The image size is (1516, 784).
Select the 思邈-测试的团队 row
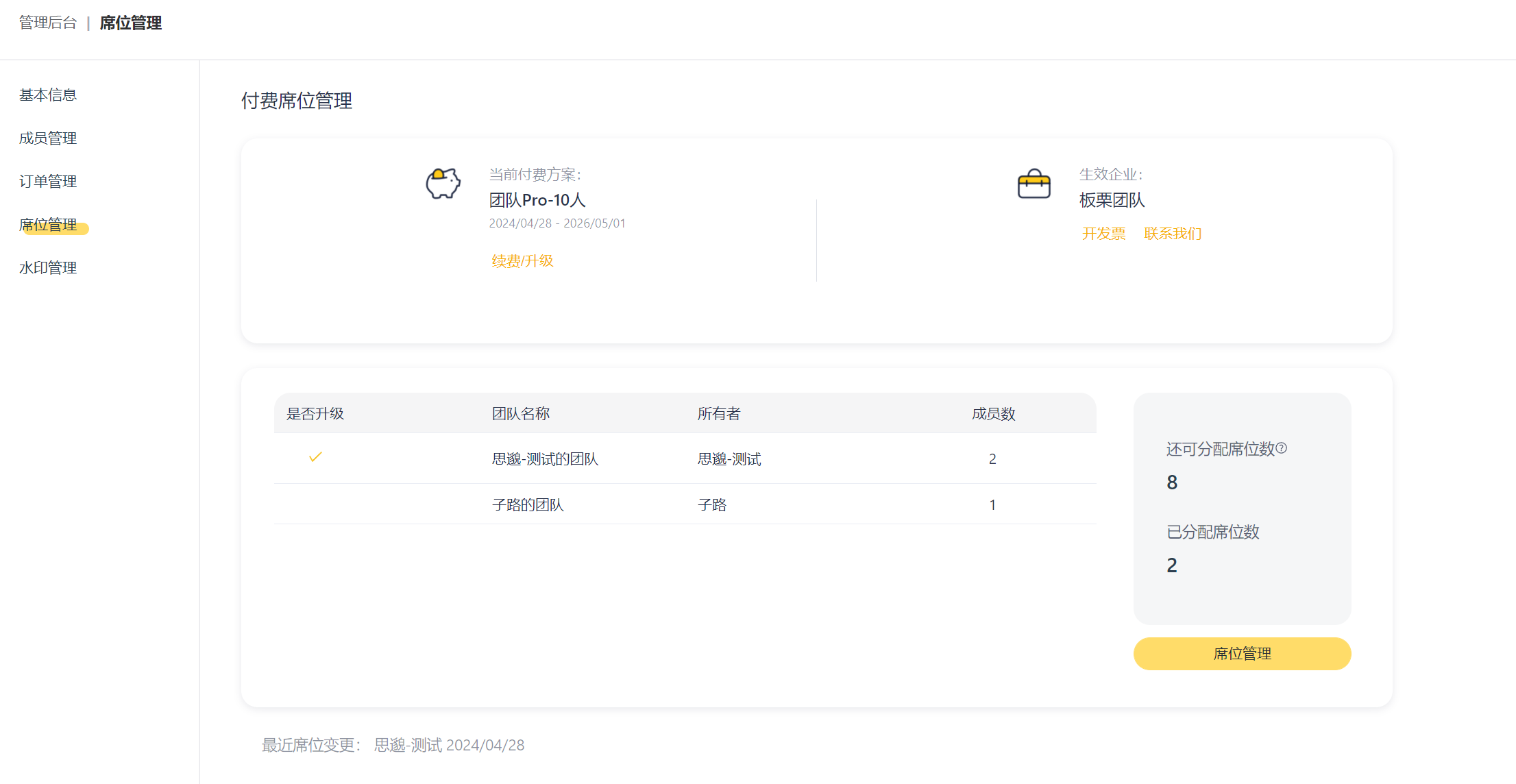[545, 459]
